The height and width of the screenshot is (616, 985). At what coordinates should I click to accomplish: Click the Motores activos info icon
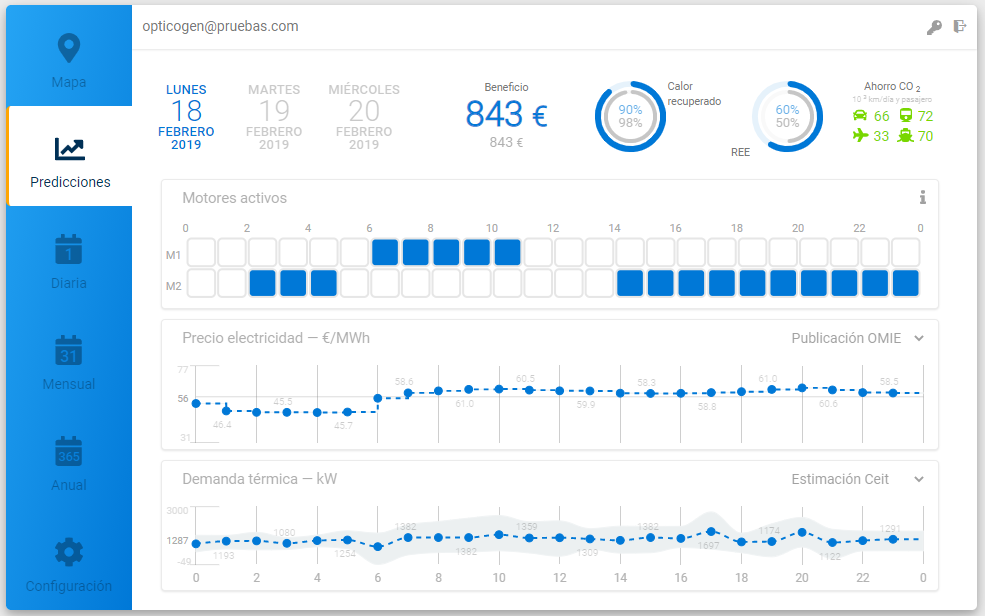922,198
